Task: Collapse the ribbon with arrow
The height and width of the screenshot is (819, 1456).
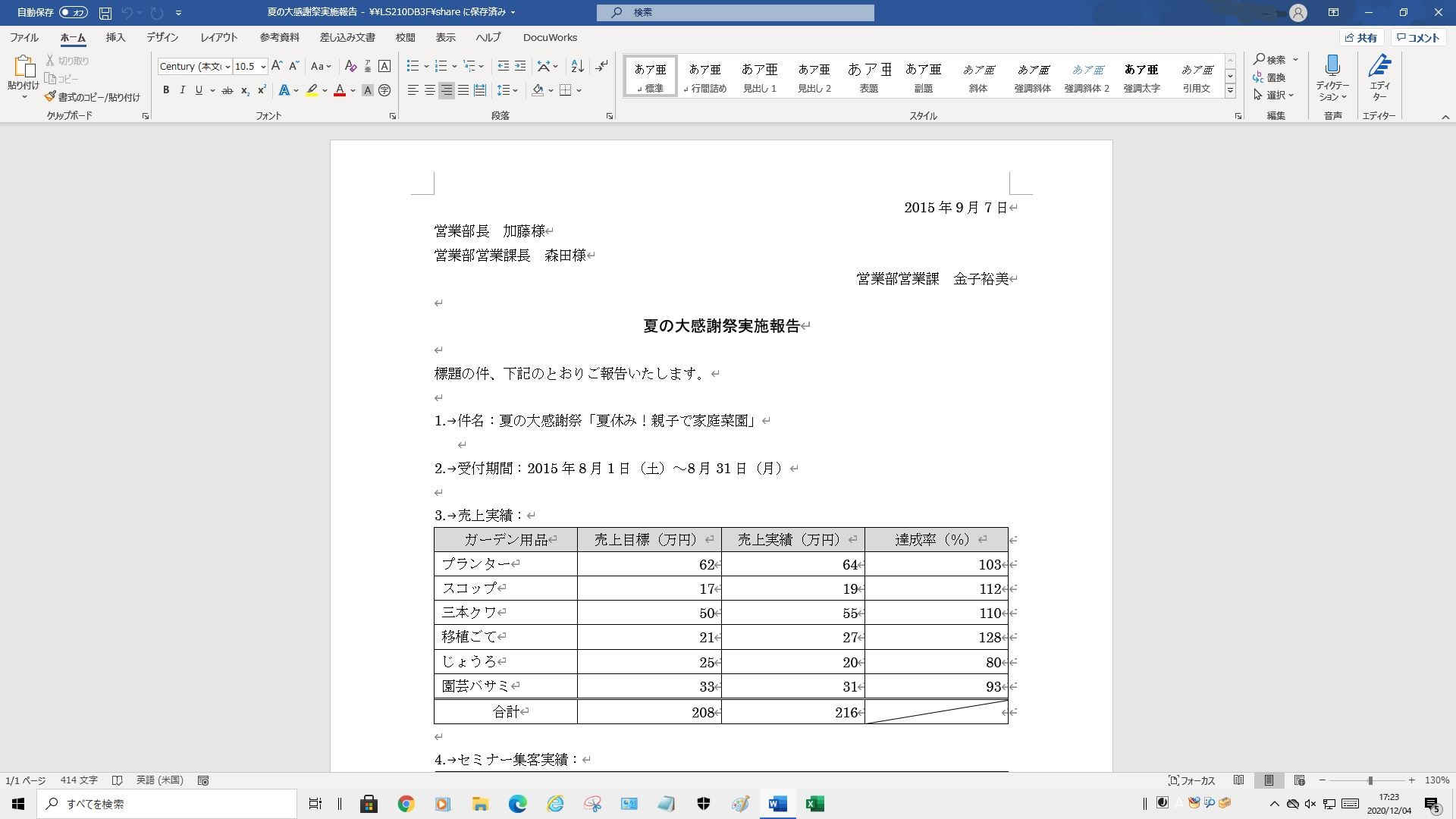Action: (1445, 117)
